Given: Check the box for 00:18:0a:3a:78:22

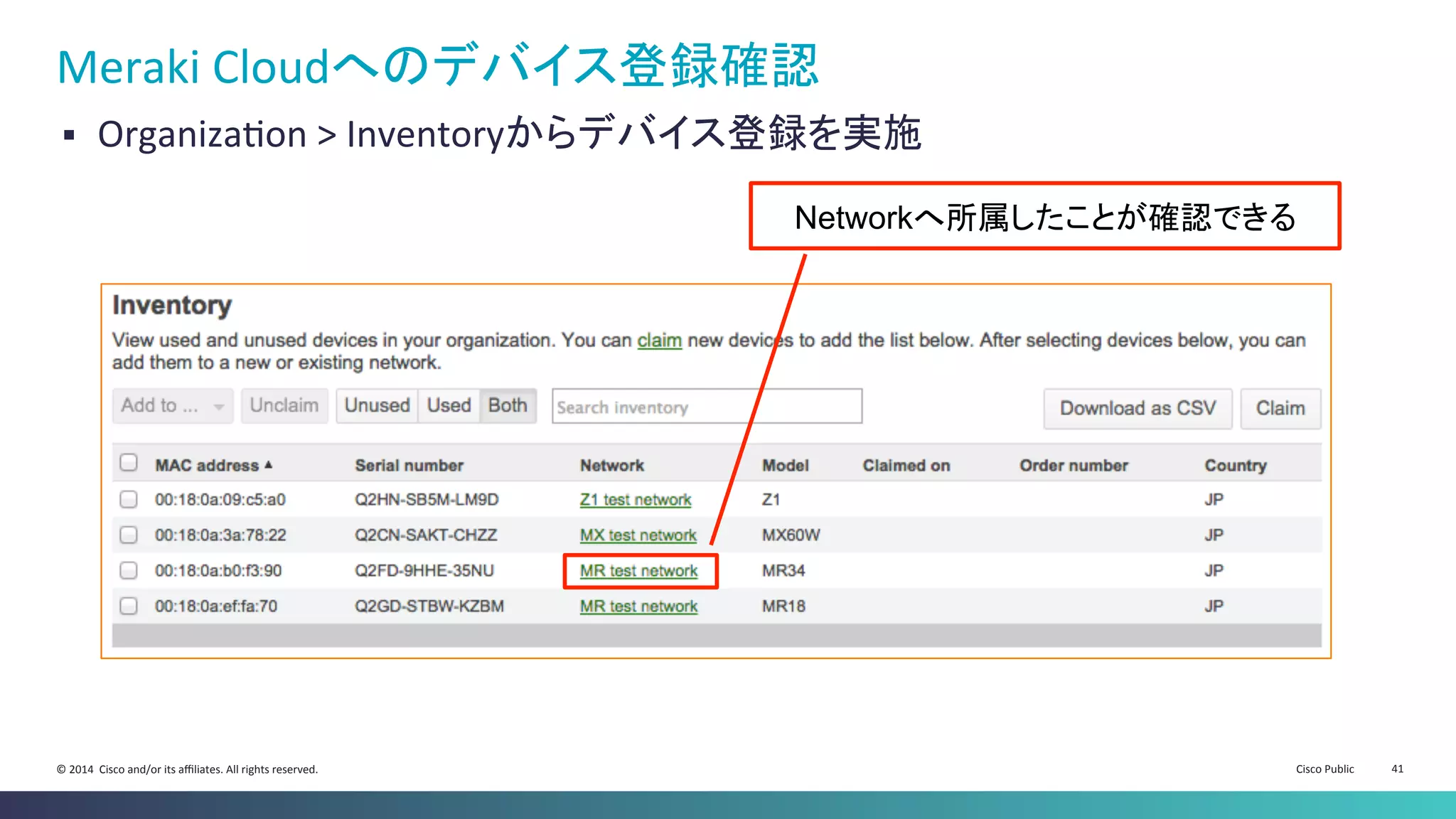Looking at the screenshot, I should click(129, 535).
